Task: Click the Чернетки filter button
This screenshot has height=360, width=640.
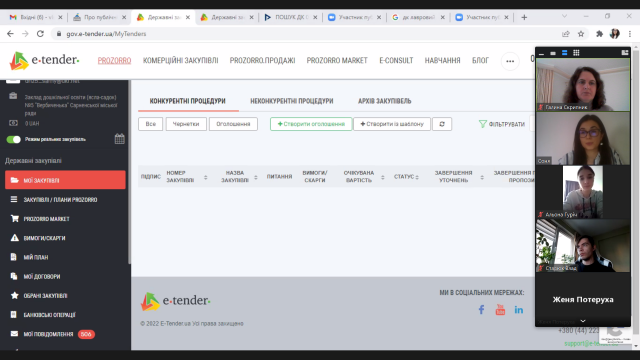Action: pyautogui.click(x=186, y=124)
